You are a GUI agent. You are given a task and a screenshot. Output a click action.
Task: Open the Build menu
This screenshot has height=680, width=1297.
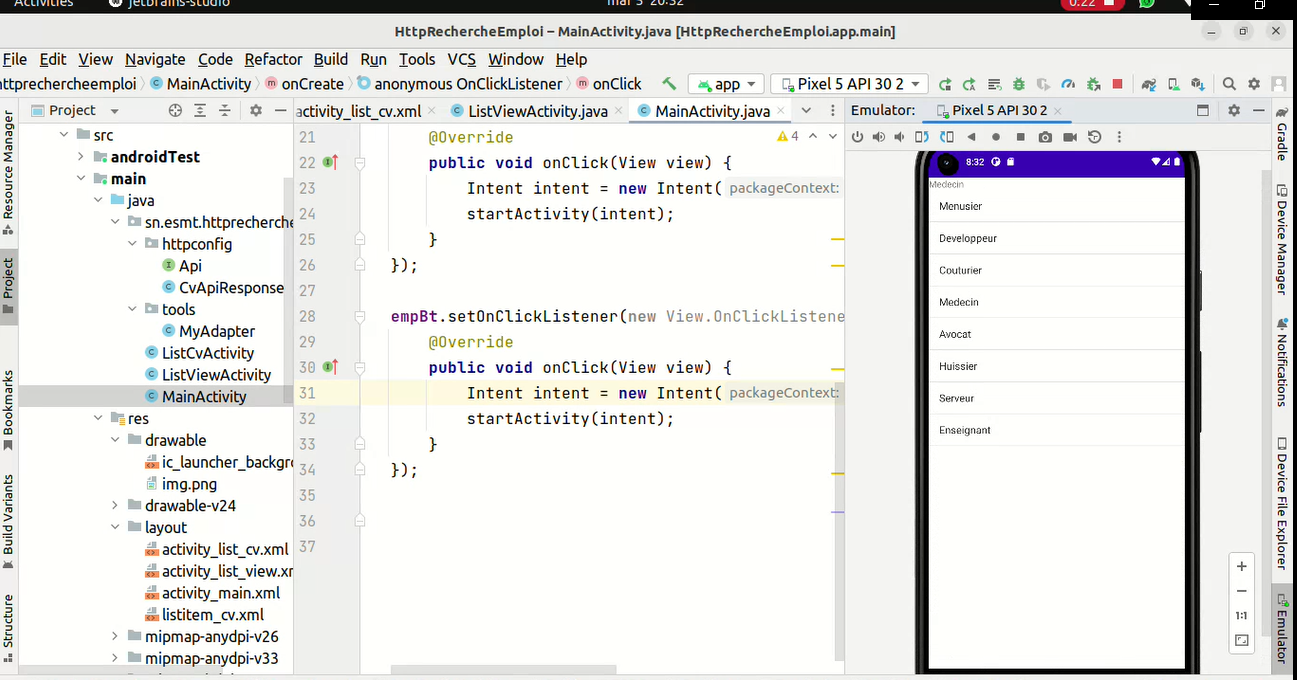331,59
